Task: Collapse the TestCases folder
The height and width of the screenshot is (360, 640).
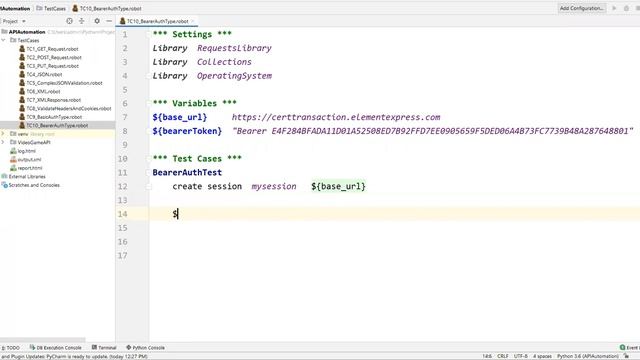Action: coord(3,40)
